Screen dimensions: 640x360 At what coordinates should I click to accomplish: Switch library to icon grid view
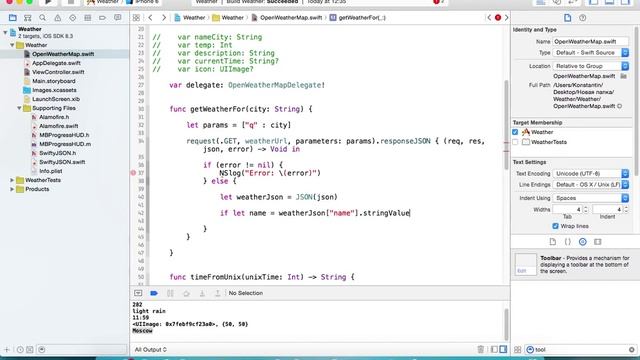518,349
